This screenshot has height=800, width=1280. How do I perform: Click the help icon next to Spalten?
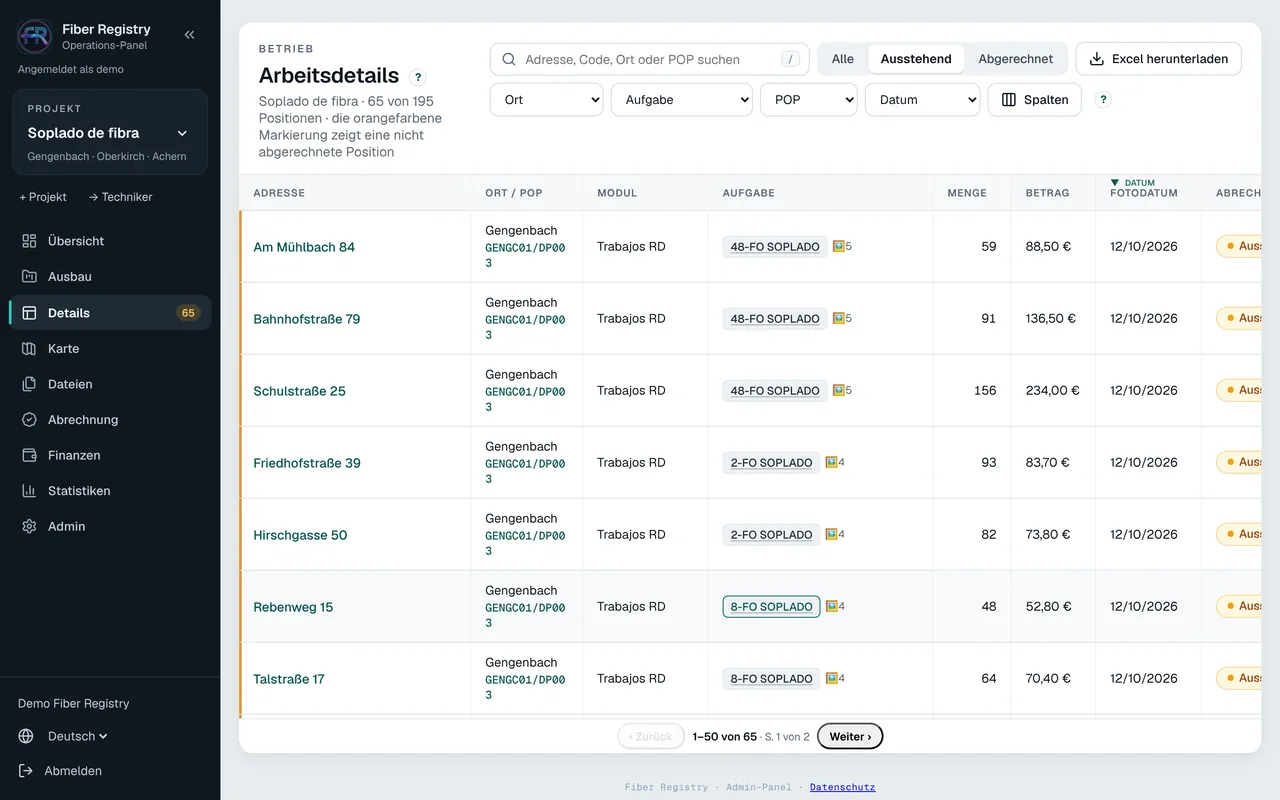coord(1103,100)
